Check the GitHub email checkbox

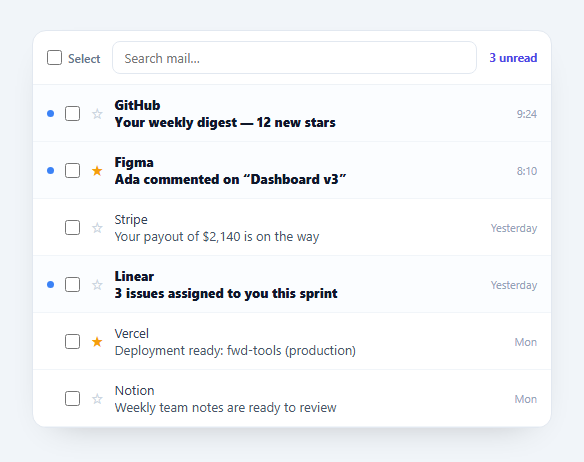[72, 114]
